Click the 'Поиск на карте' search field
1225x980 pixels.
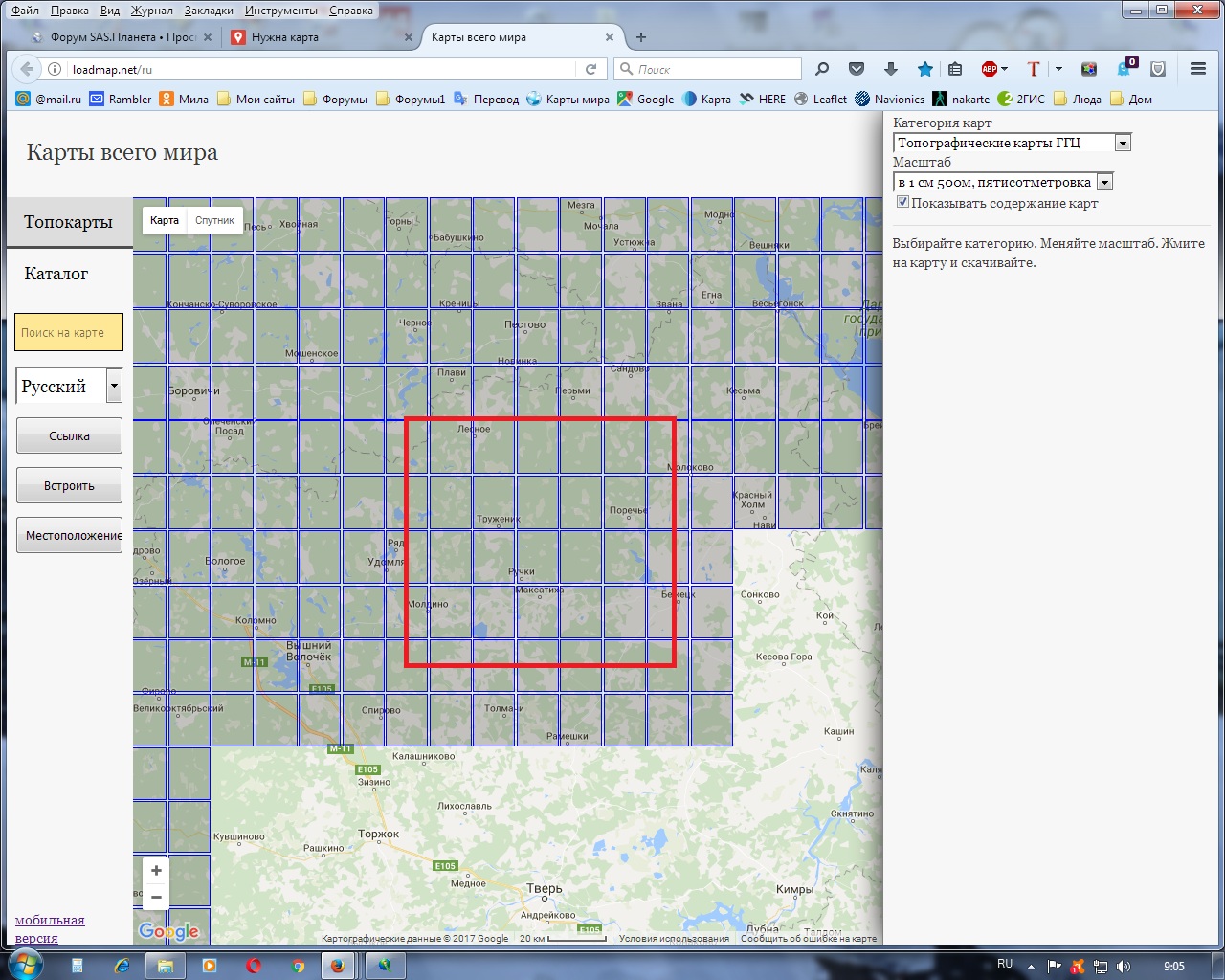coord(69,333)
